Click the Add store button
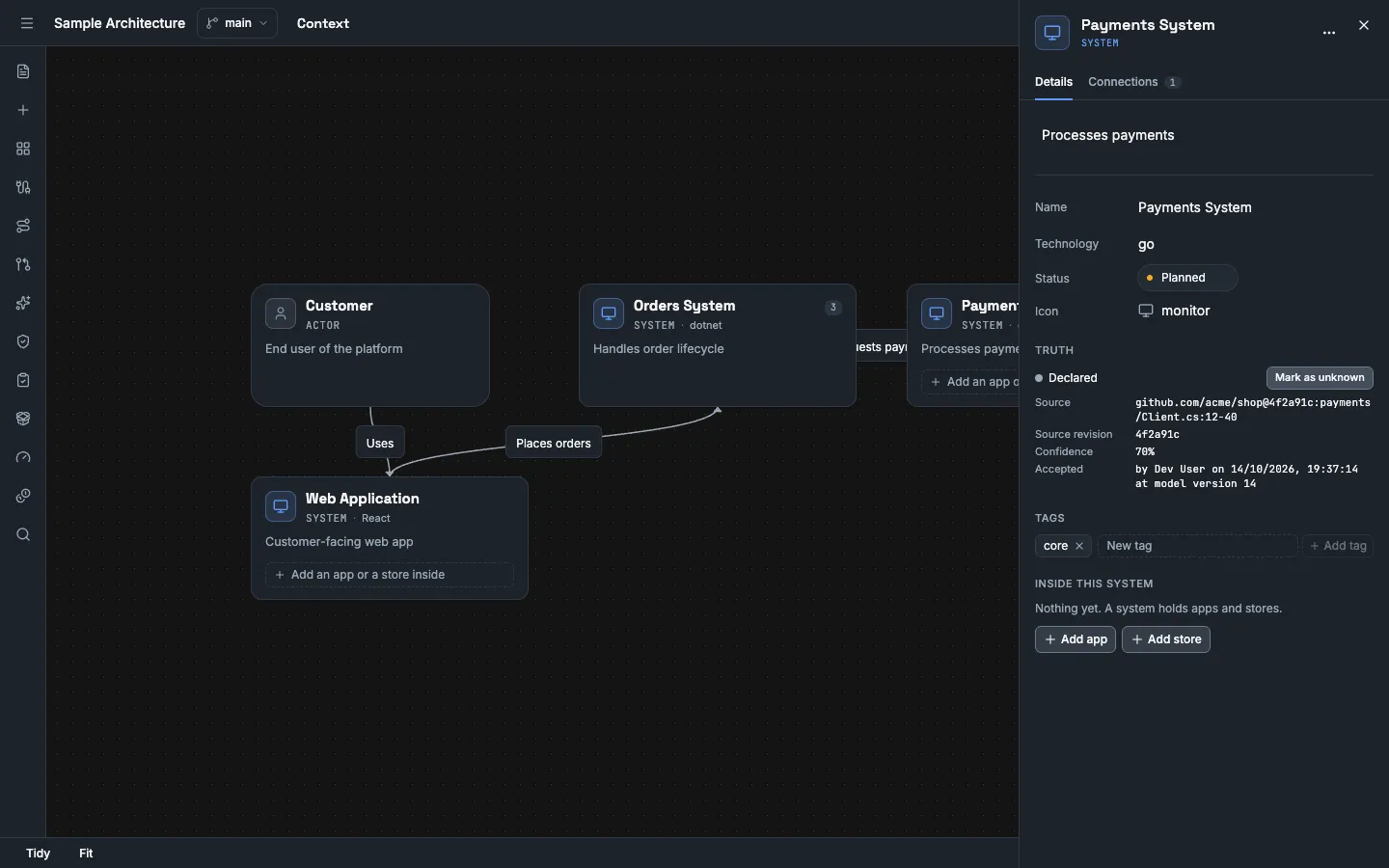 (x=1166, y=639)
